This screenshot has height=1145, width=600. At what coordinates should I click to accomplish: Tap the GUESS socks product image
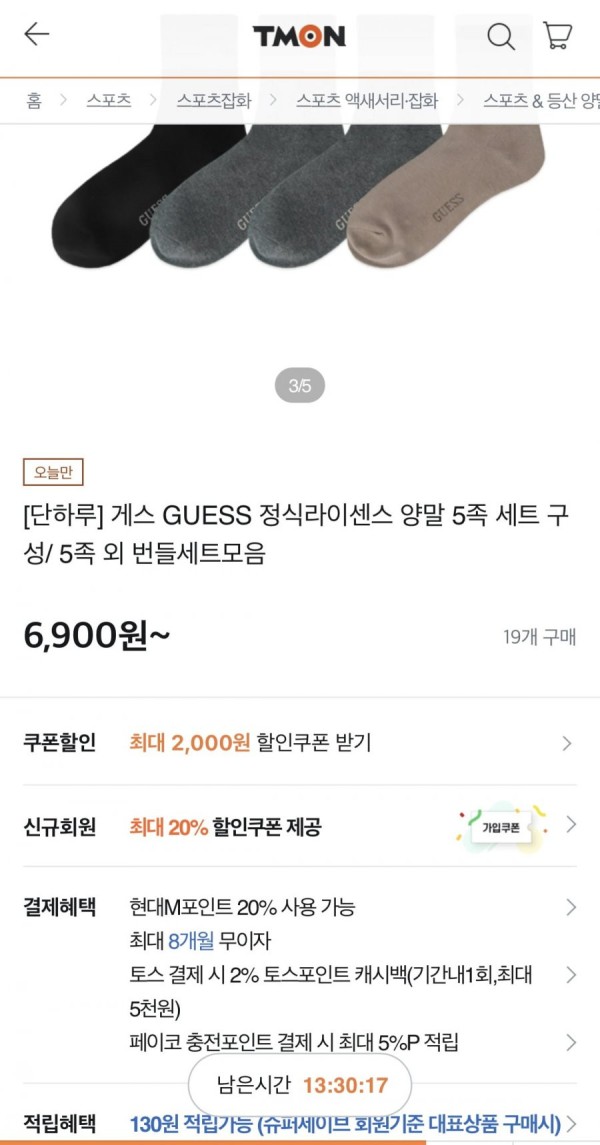299,195
